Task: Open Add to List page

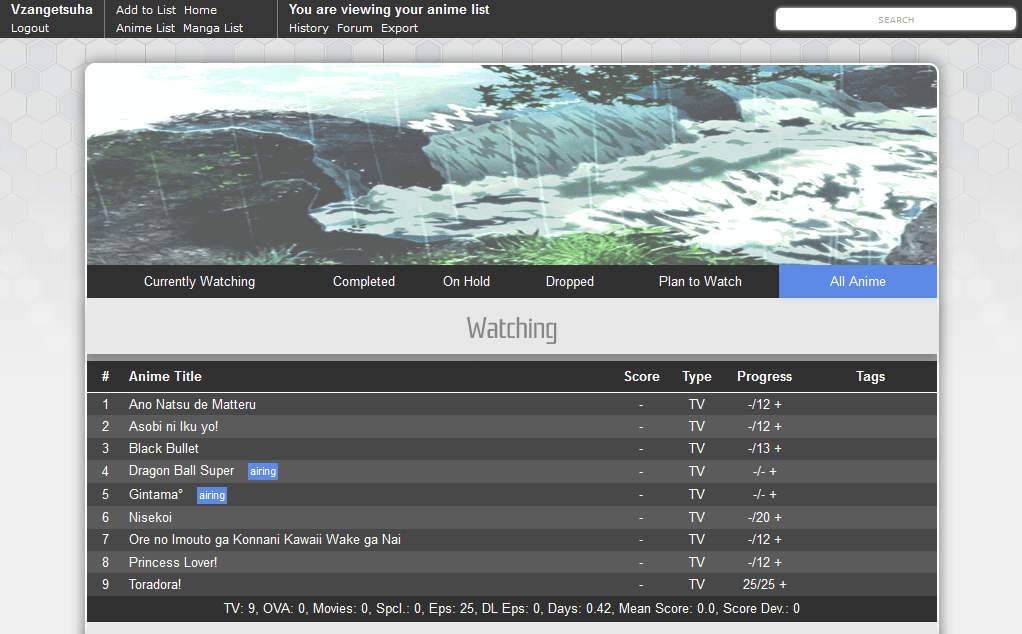Action: coord(146,10)
